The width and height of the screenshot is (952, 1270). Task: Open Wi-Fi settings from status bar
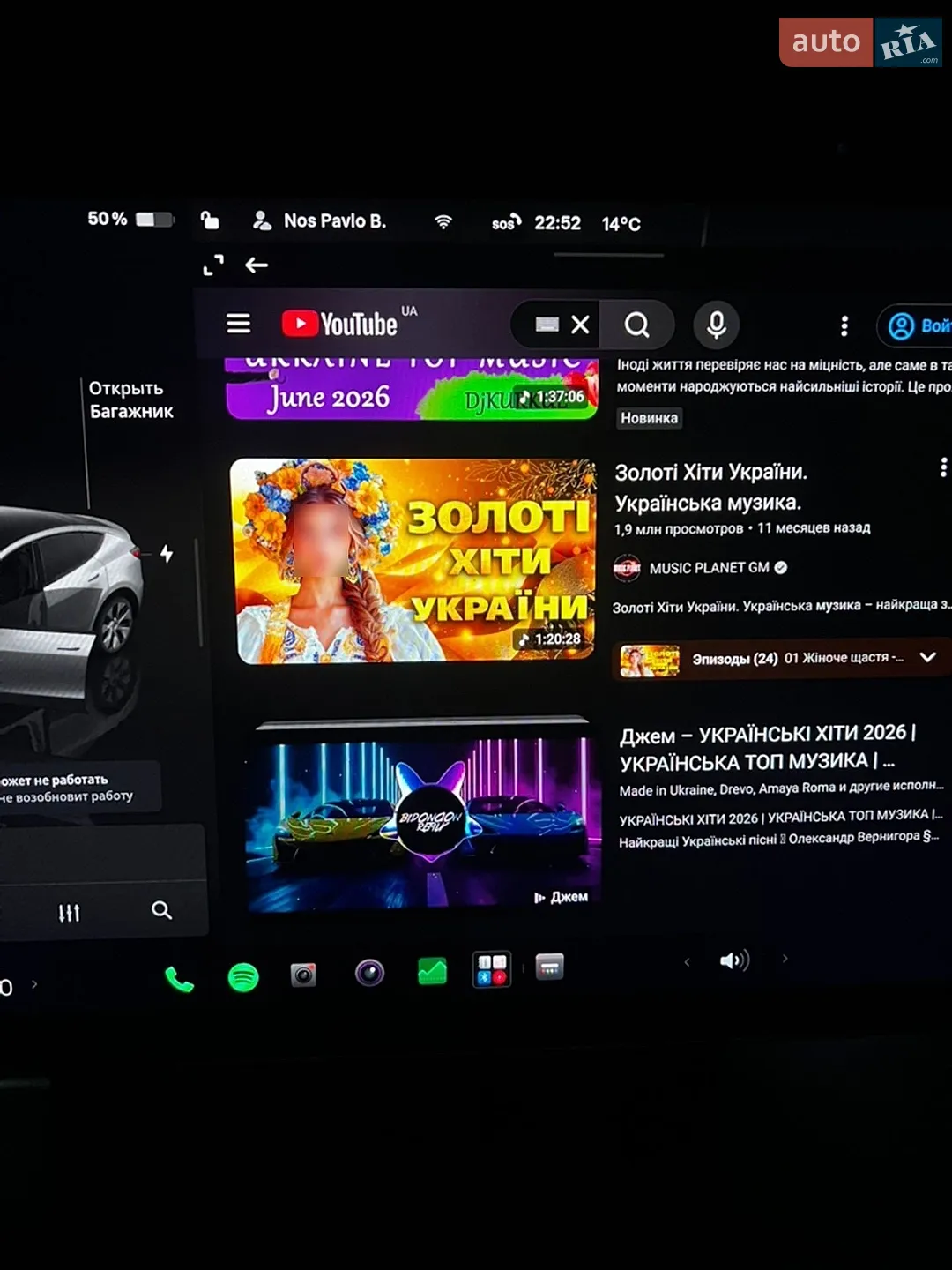point(443,221)
